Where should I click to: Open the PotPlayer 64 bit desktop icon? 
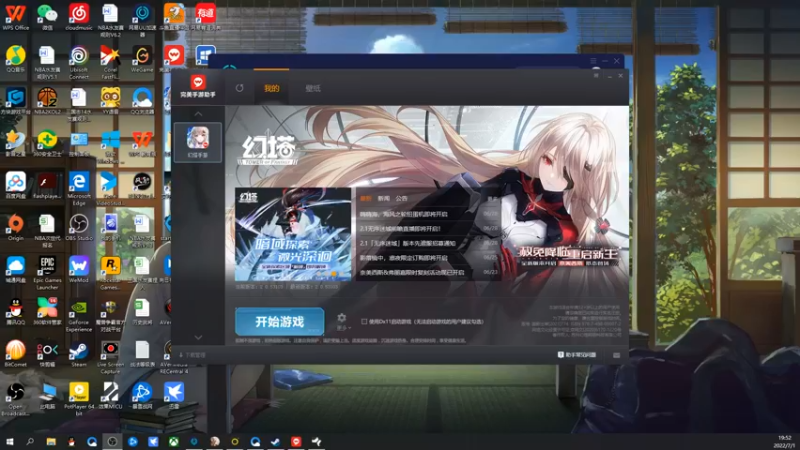pos(79,399)
